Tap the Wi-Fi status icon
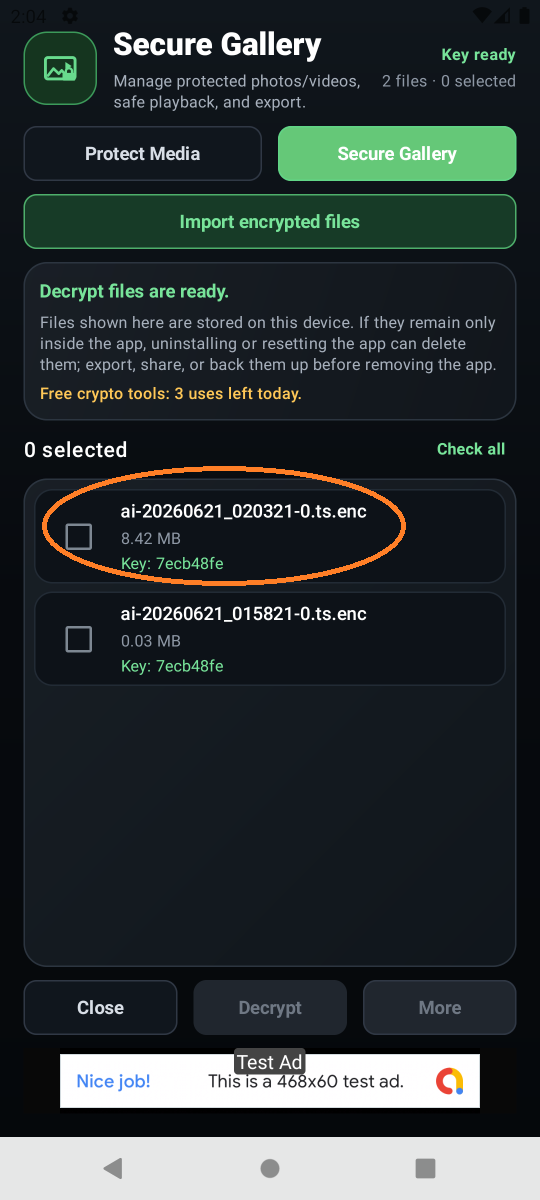This screenshot has width=540, height=1200. tap(484, 16)
